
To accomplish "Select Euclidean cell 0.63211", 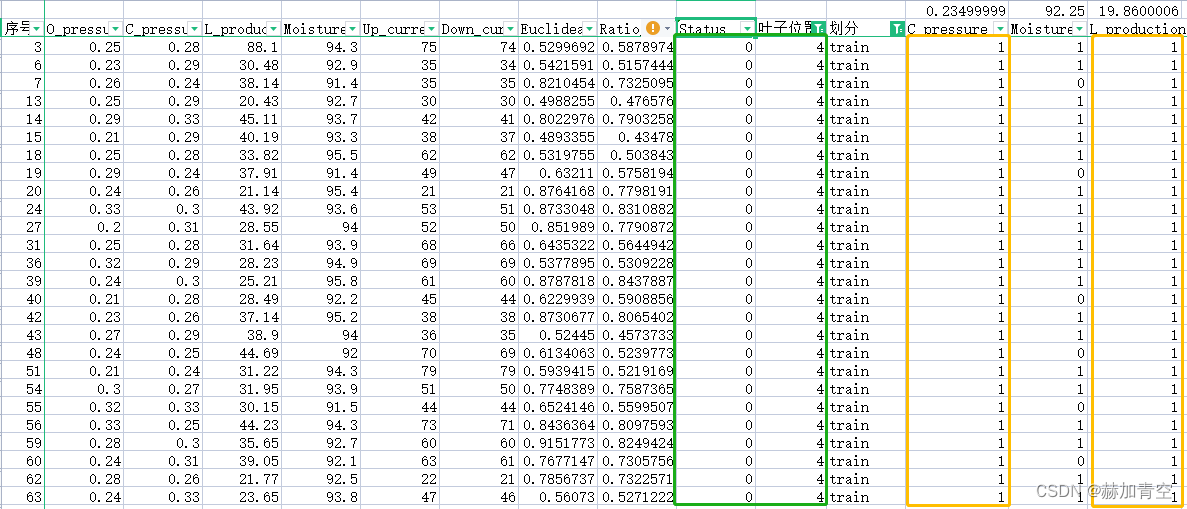I will click(x=558, y=173).
